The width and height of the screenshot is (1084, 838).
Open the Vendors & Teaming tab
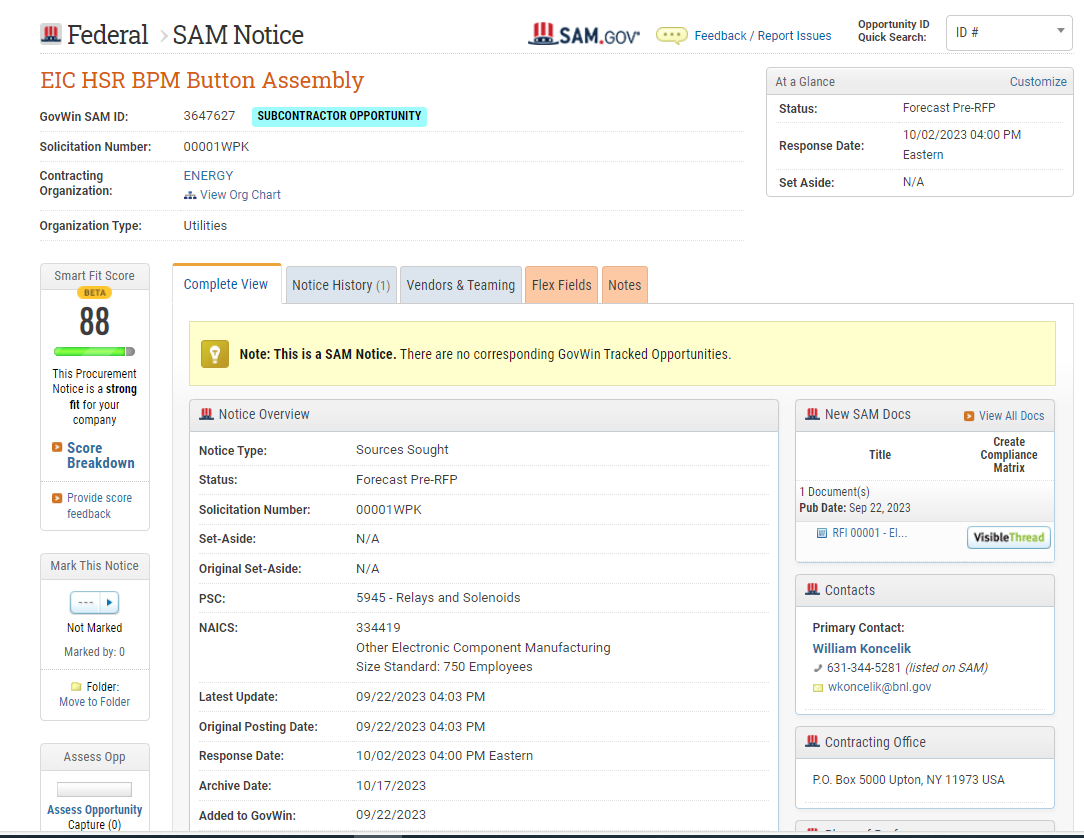[460, 285]
